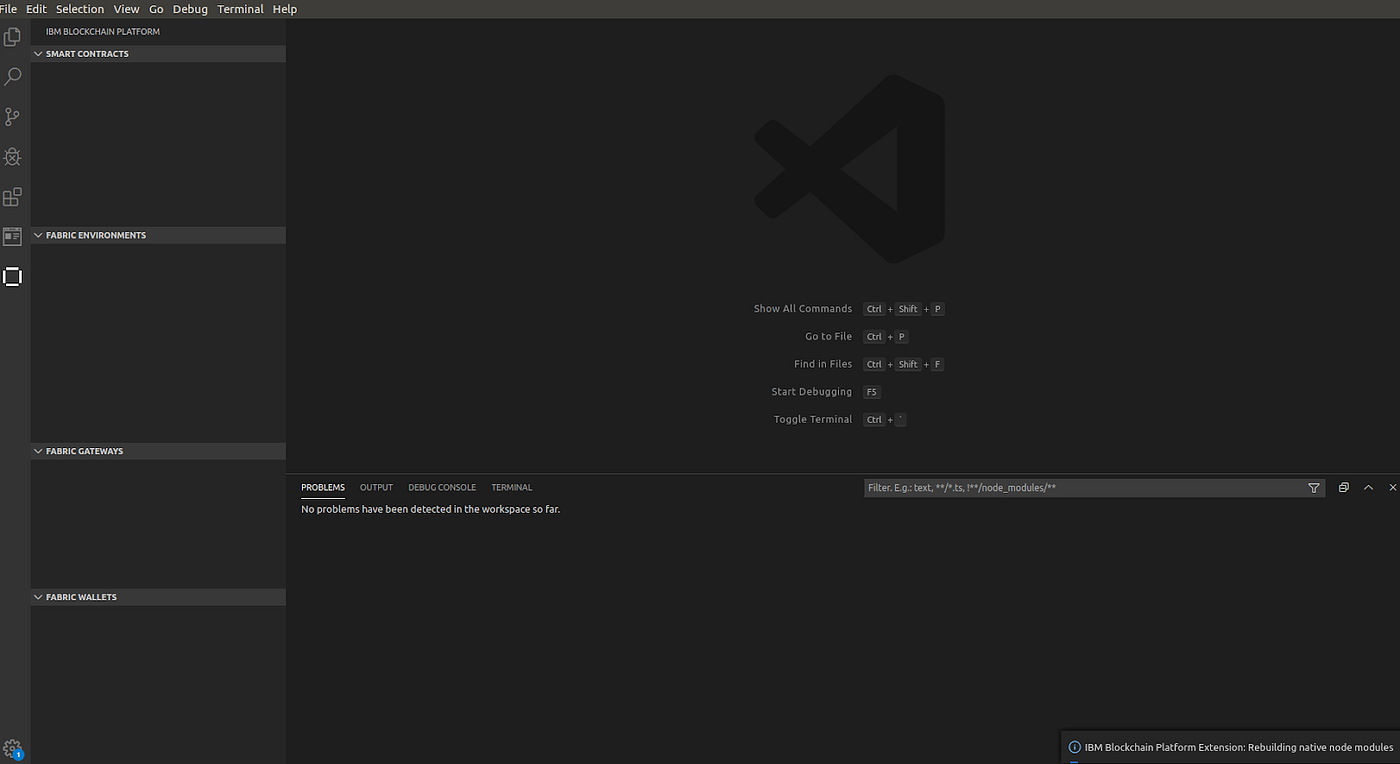
Task: Collapse the Fabric Environments section
Action: coord(38,234)
